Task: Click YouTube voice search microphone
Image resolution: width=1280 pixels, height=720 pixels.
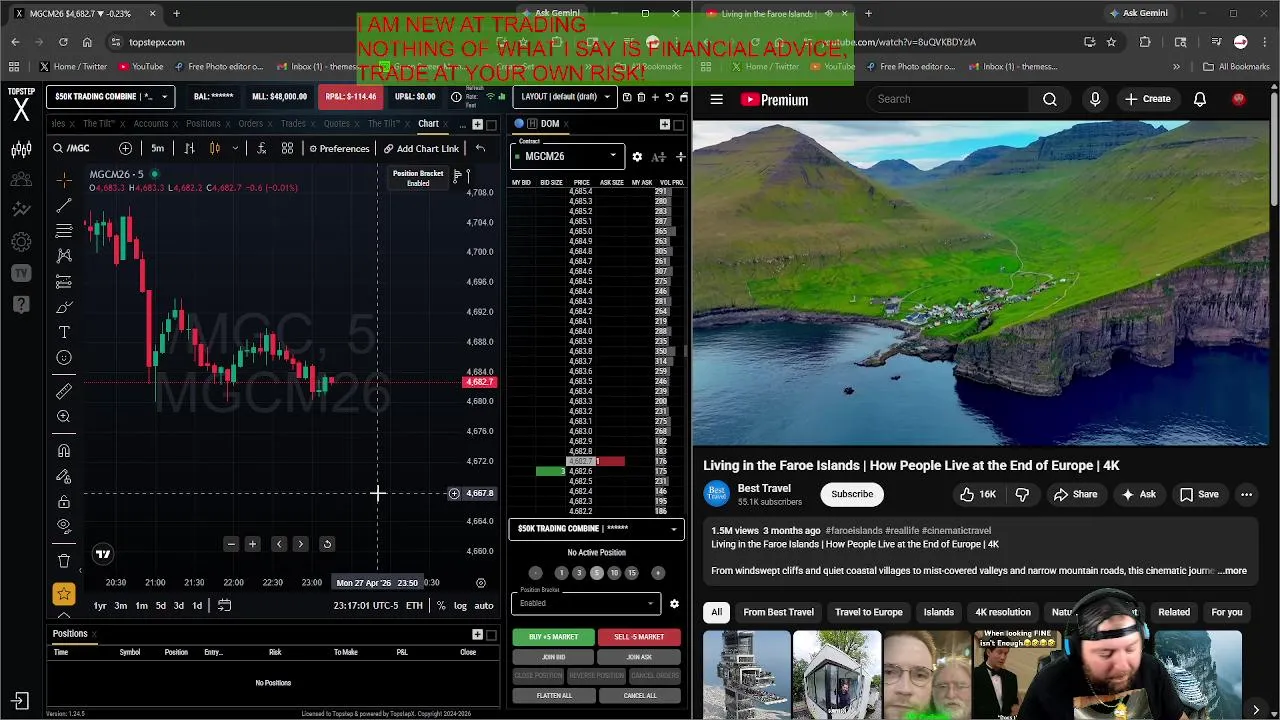Action: point(1095,99)
